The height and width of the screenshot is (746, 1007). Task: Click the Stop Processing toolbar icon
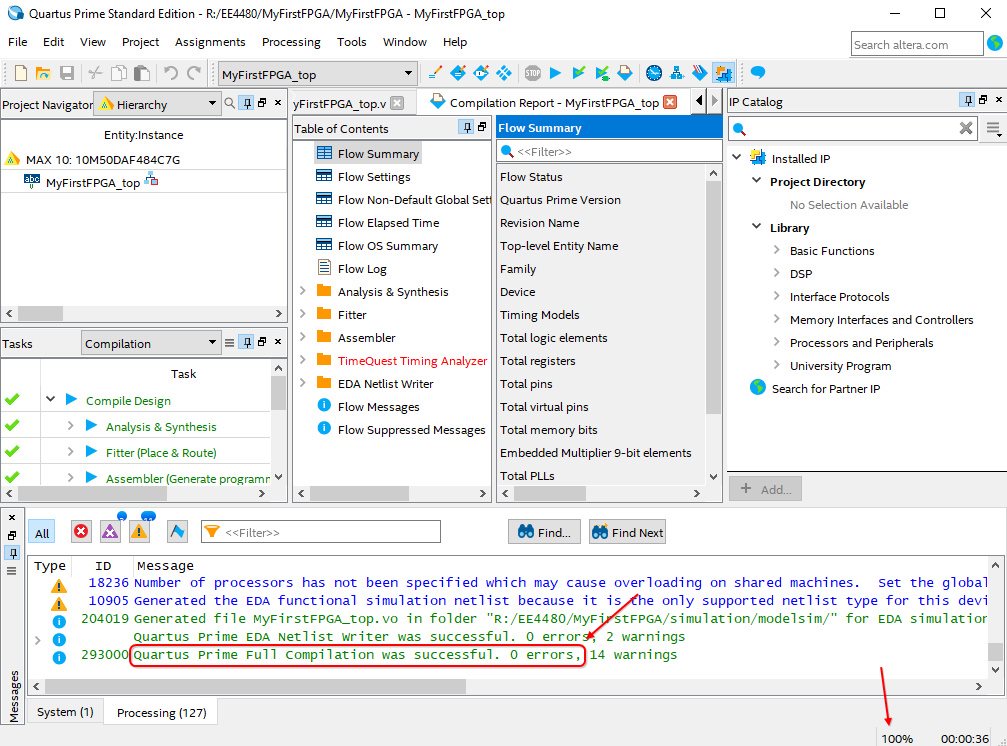click(x=533, y=73)
